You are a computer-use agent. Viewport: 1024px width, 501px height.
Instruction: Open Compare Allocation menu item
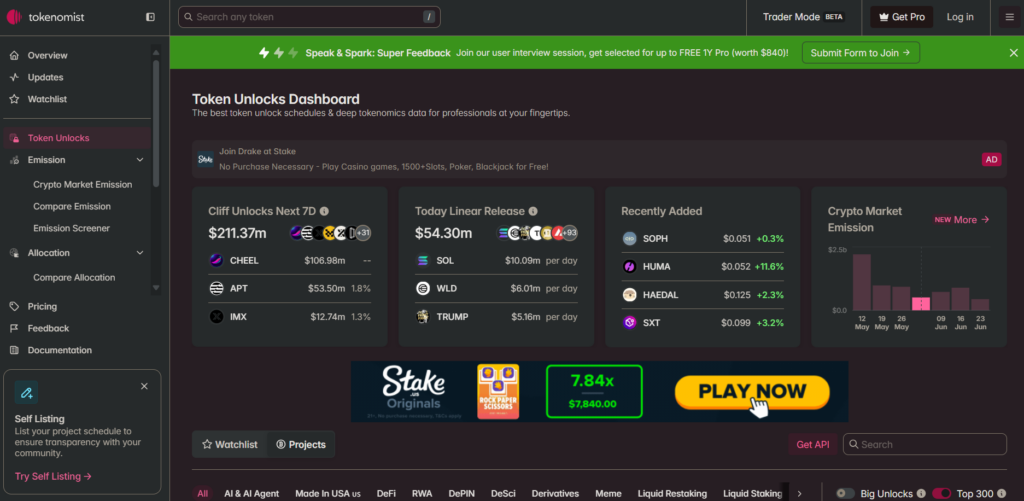coord(74,278)
